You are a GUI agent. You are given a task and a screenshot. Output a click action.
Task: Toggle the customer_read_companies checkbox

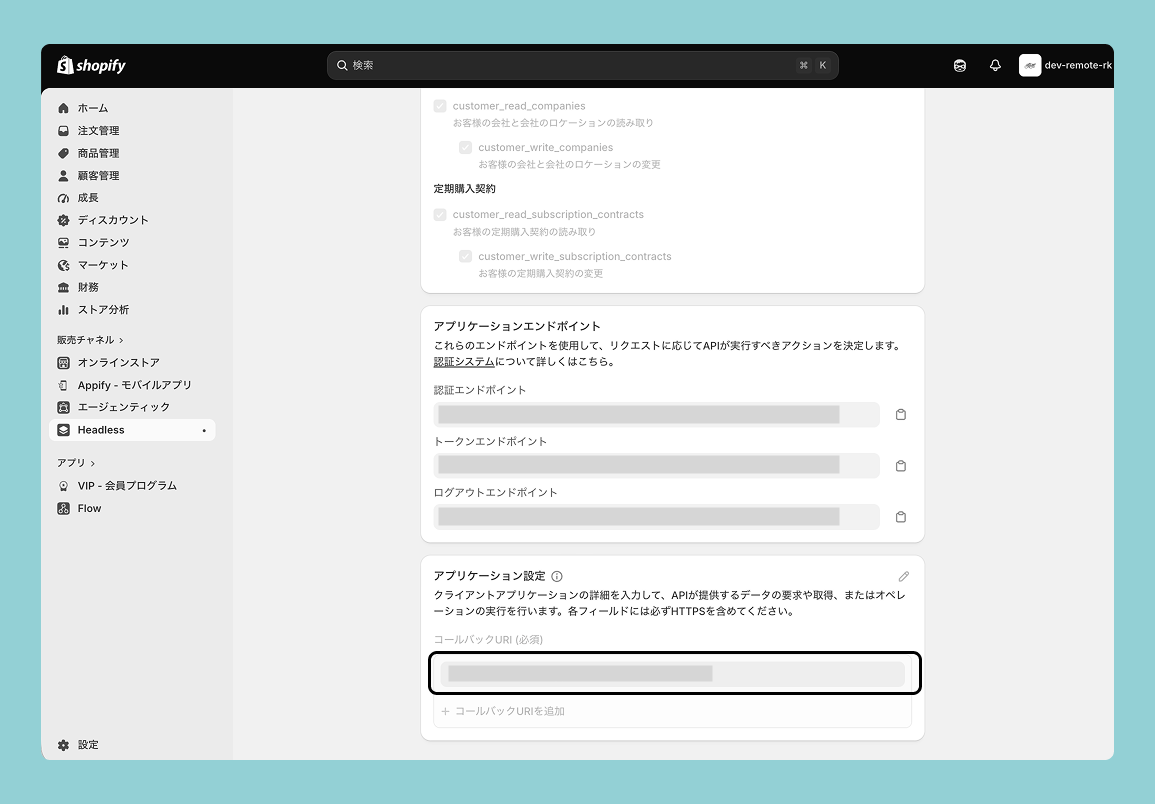click(440, 106)
